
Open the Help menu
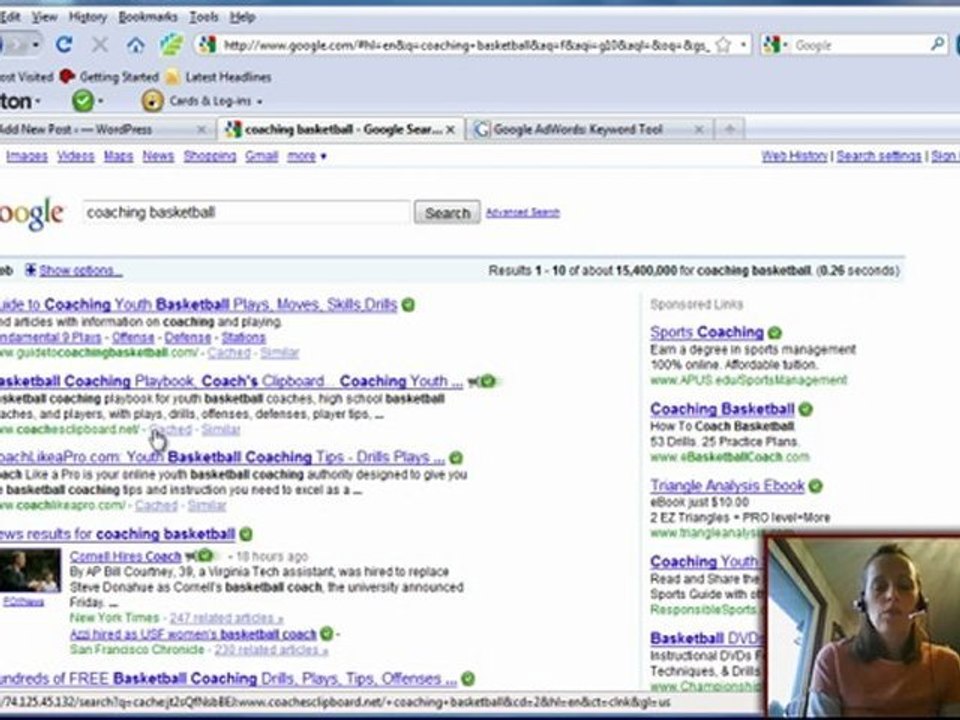pyautogui.click(x=242, y=17)
